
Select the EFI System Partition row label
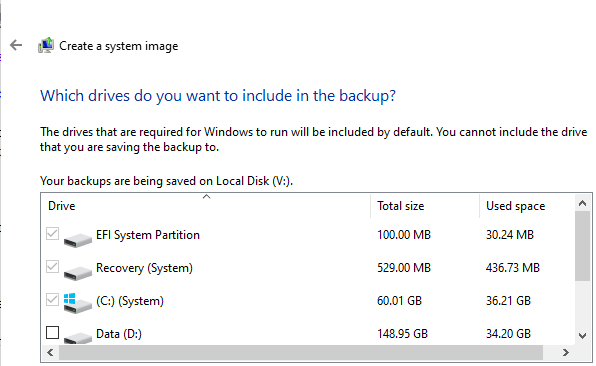pyautogui.click(x=148, y=235)
